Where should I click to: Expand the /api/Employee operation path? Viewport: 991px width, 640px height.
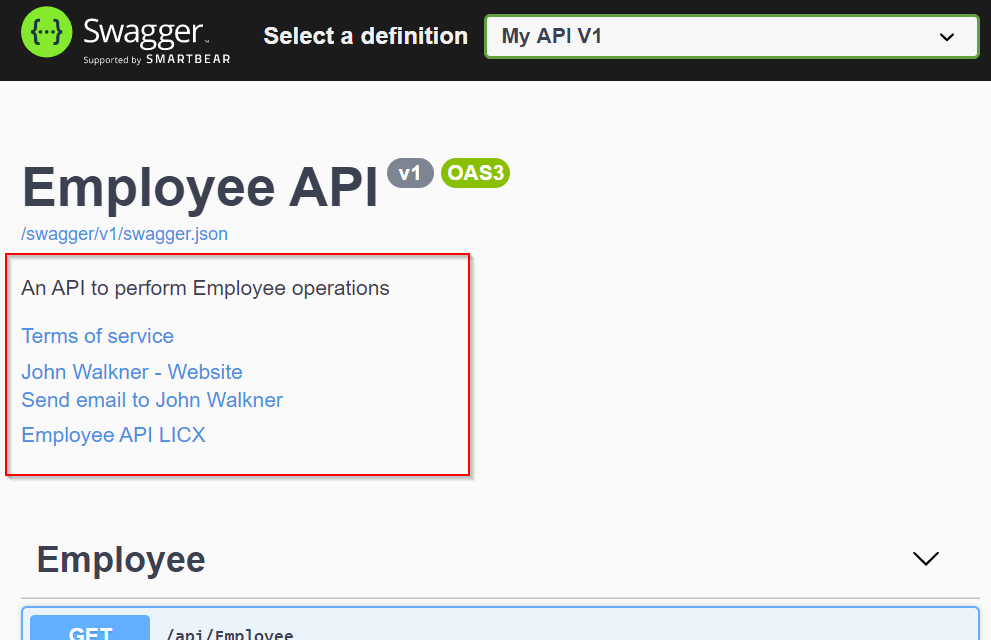tap(229, 633)
